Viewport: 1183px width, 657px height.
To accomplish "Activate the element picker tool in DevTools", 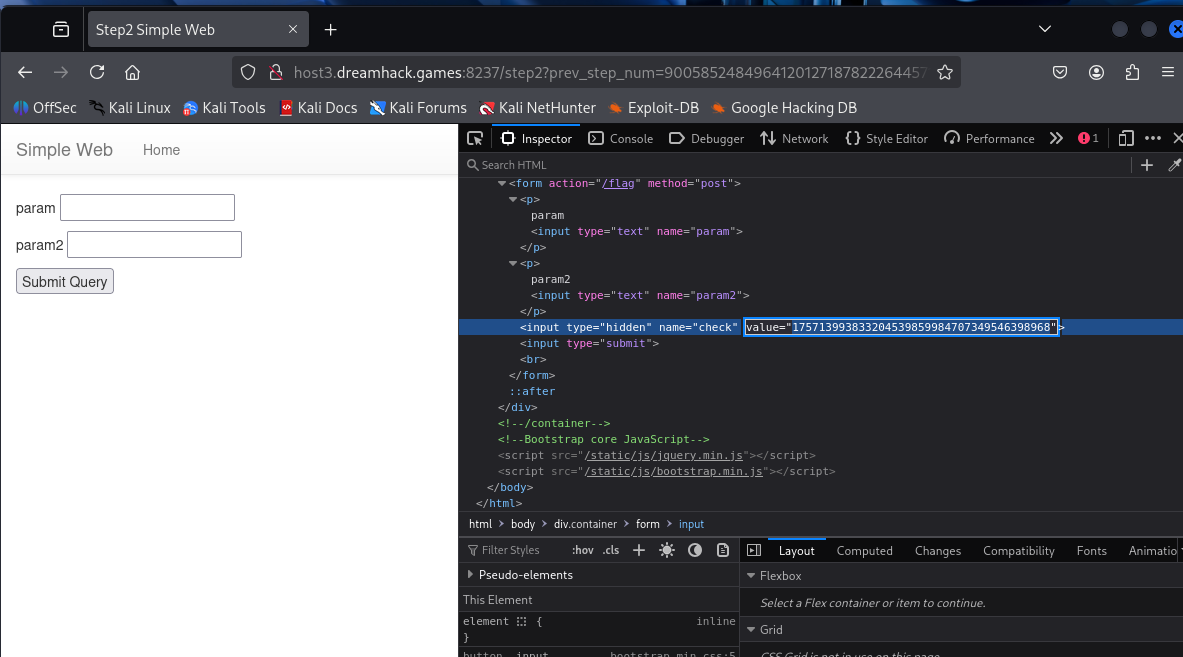I will coord(475,139).
